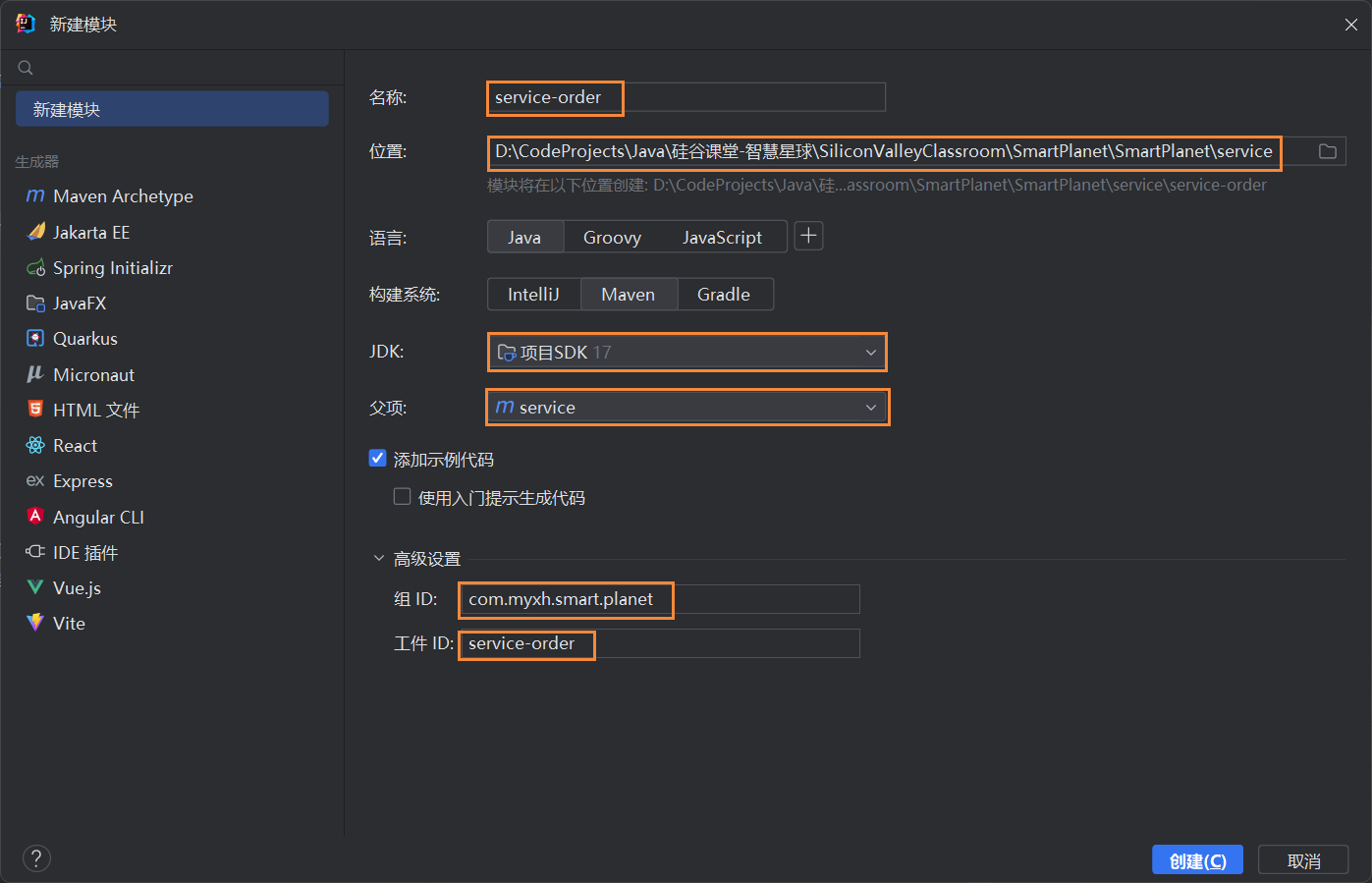1372x883 pixels.
Task: Select Quarkus generator entry
Action: [172, 338]
